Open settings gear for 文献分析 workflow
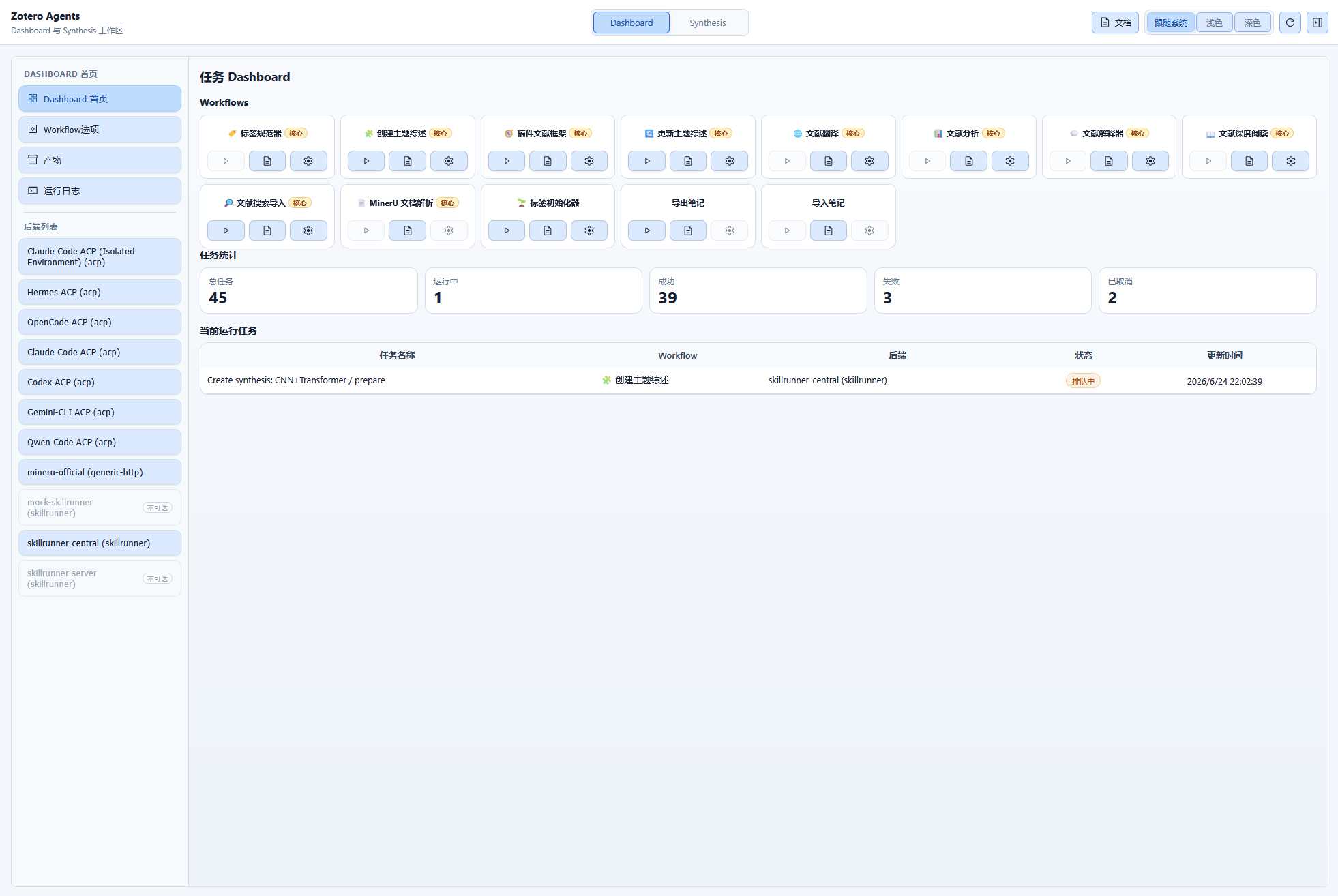The width and height of the screenshot is (1338, 896). click(1010, 161)
